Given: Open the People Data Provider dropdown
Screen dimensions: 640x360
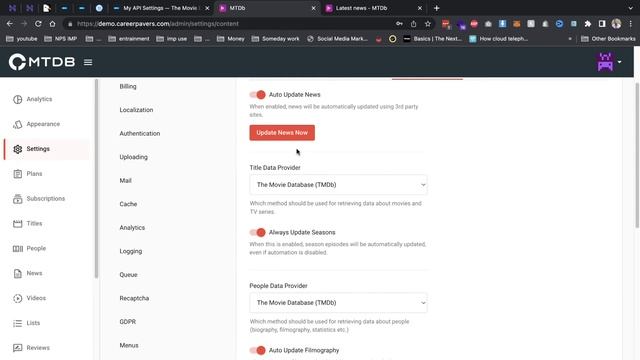Looking at the screenshot, I should [338, 303].
